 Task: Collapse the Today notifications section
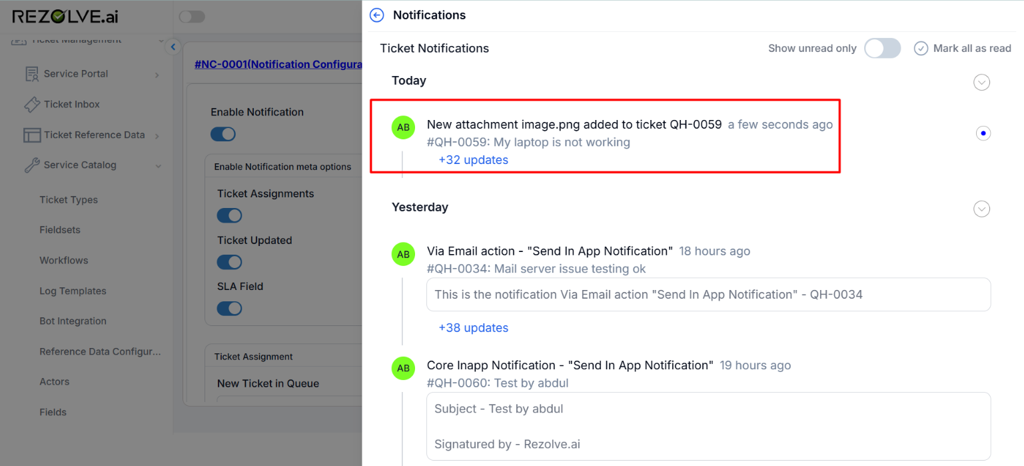pyautogui.click(x=981, y=82)
